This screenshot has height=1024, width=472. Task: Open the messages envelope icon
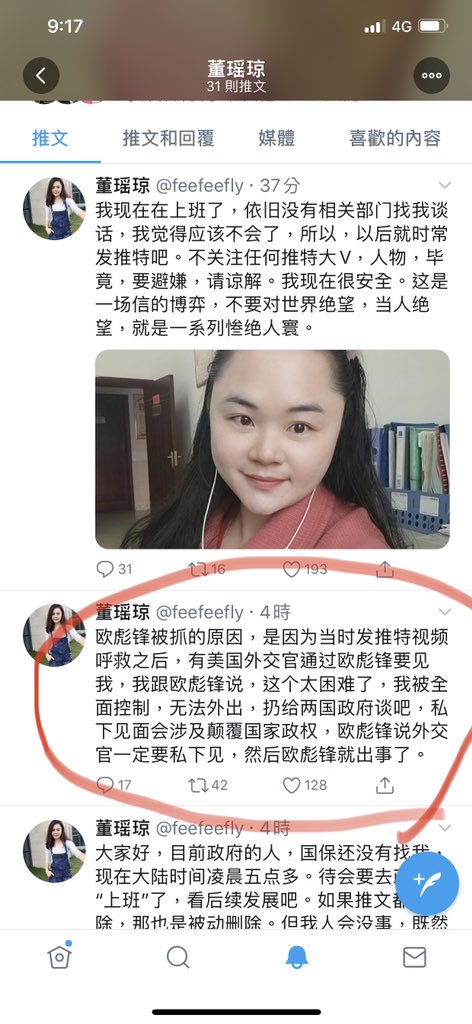click(415, 957)
